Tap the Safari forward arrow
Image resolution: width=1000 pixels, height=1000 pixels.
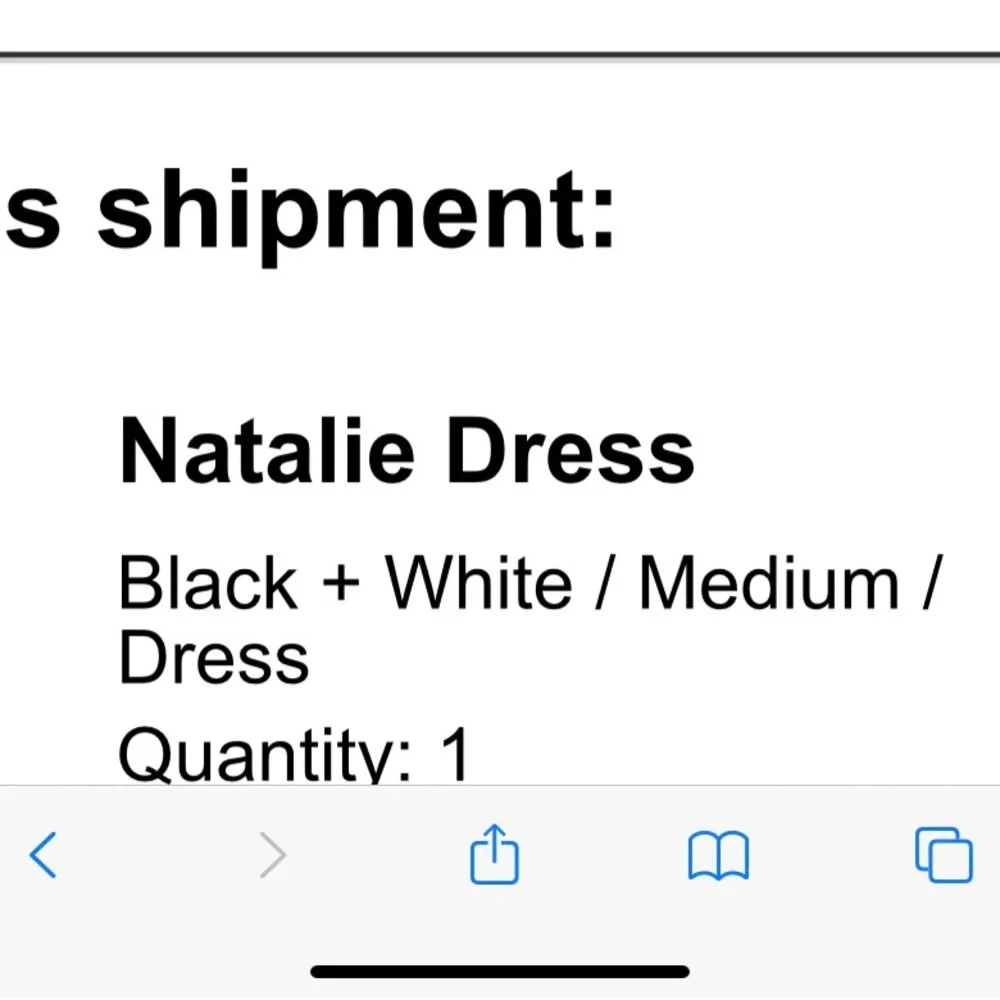[272, 856]
